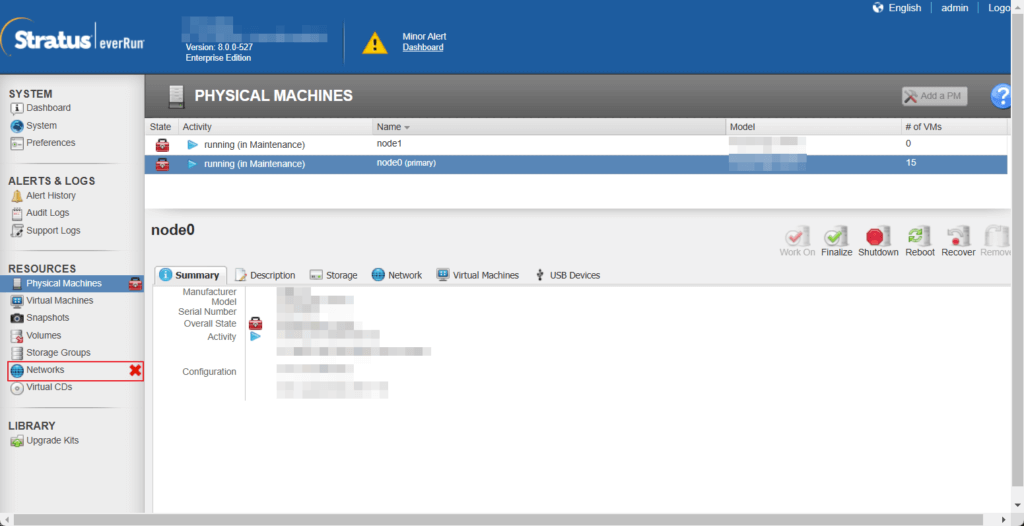The image size is (1024, 526).
Task: Click the Work On icon
Action: pyautogui.click(x=797, y=237)
